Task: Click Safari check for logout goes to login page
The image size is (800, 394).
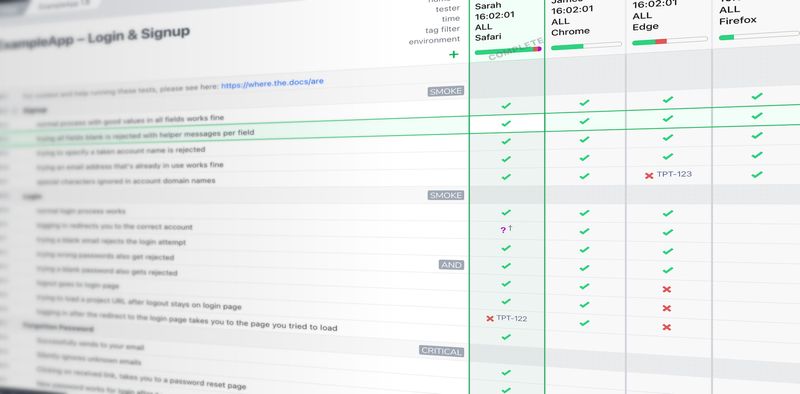Action: (506, 301)
